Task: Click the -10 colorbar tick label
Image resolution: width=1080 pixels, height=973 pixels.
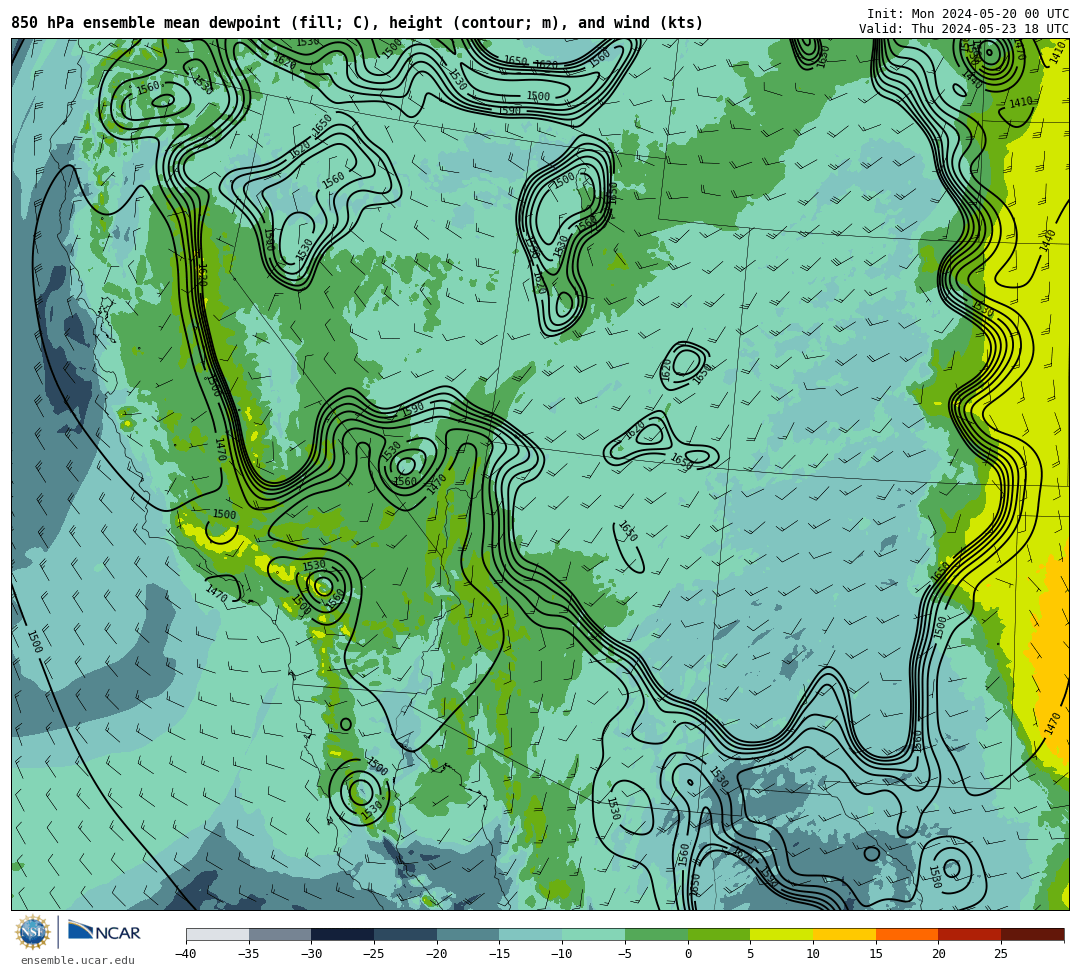Action: [561, 954]
